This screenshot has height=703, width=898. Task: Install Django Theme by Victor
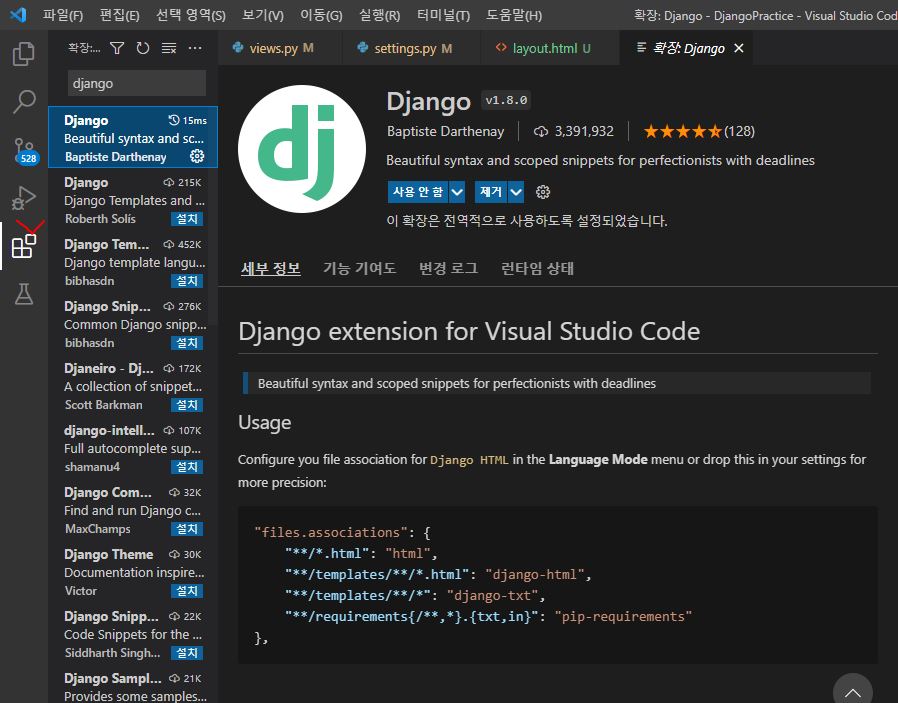(187, 591)
